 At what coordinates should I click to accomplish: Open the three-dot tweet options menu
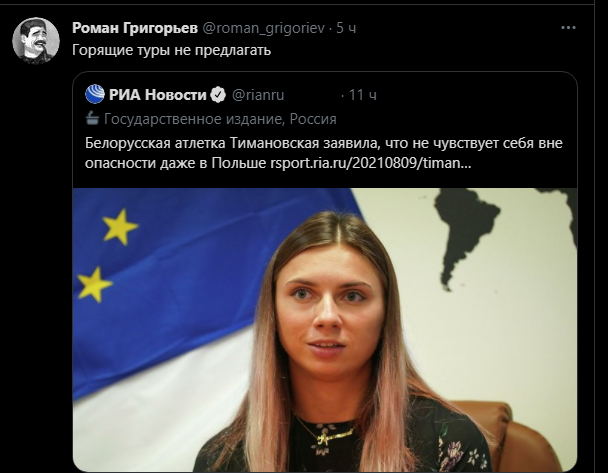point(568,28)
